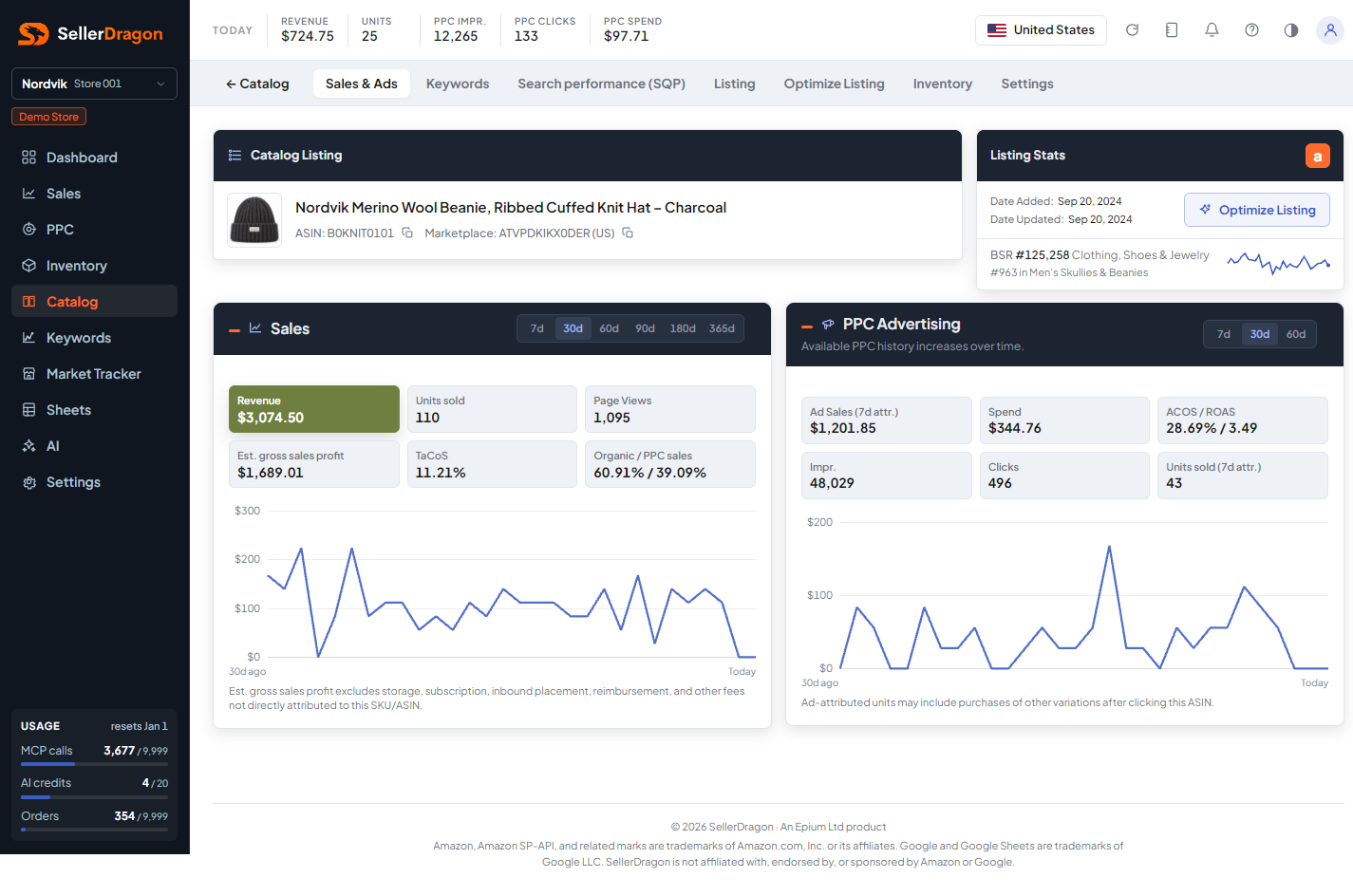The width and height of the screenshot is (1353, 896).
Task: Switch to Optimize Listing tab
Action: [834, 84]
